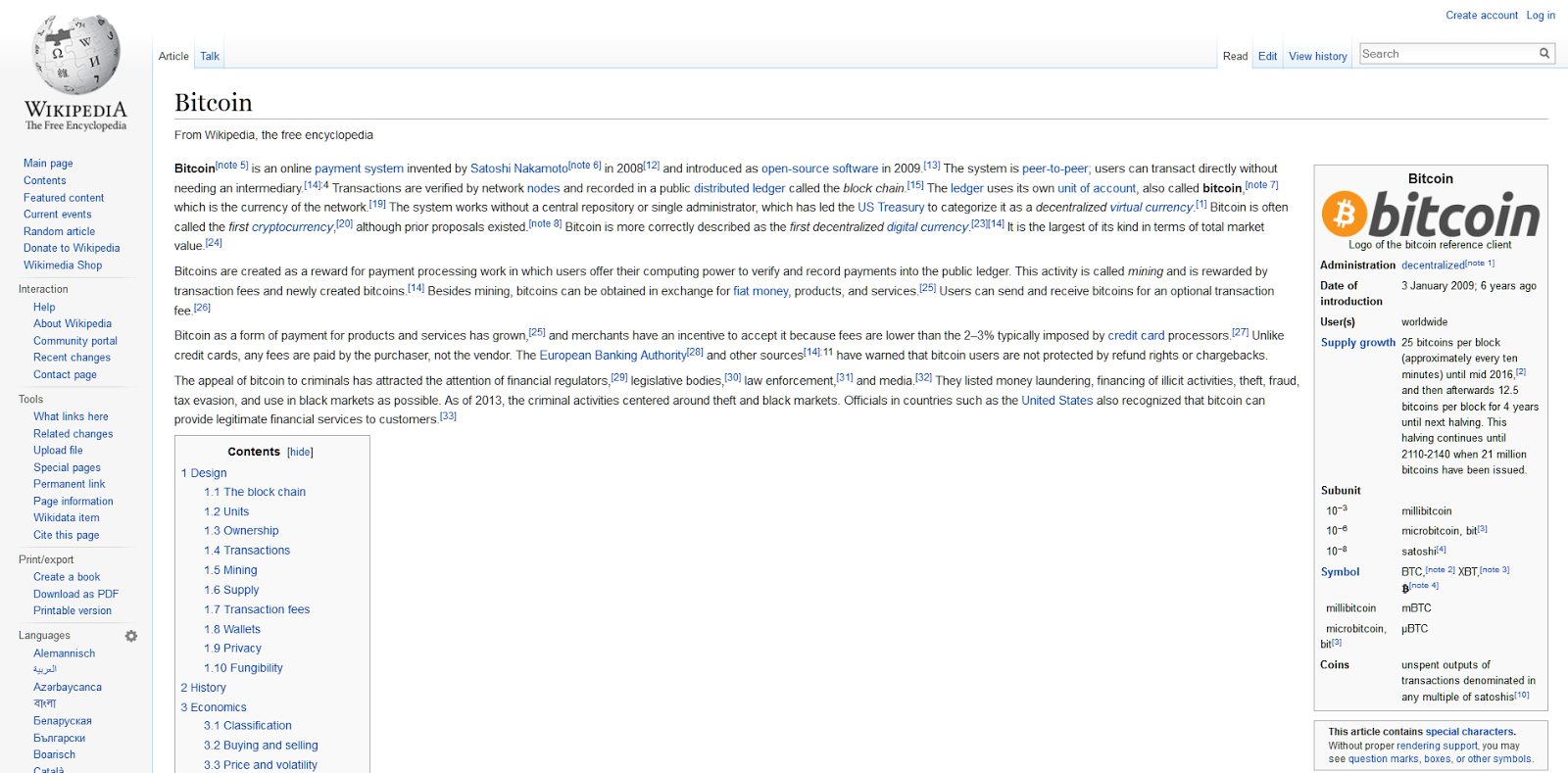1568x773 pixels.
Task: Click Create a book
Action: click(67, 578)
